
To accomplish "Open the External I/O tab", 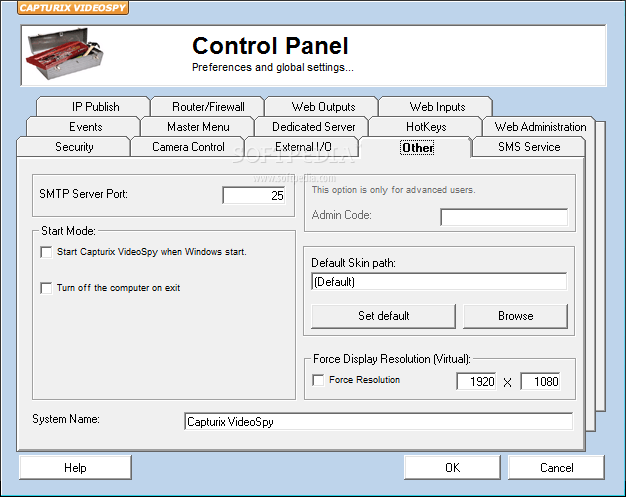I will coord(303,147).
